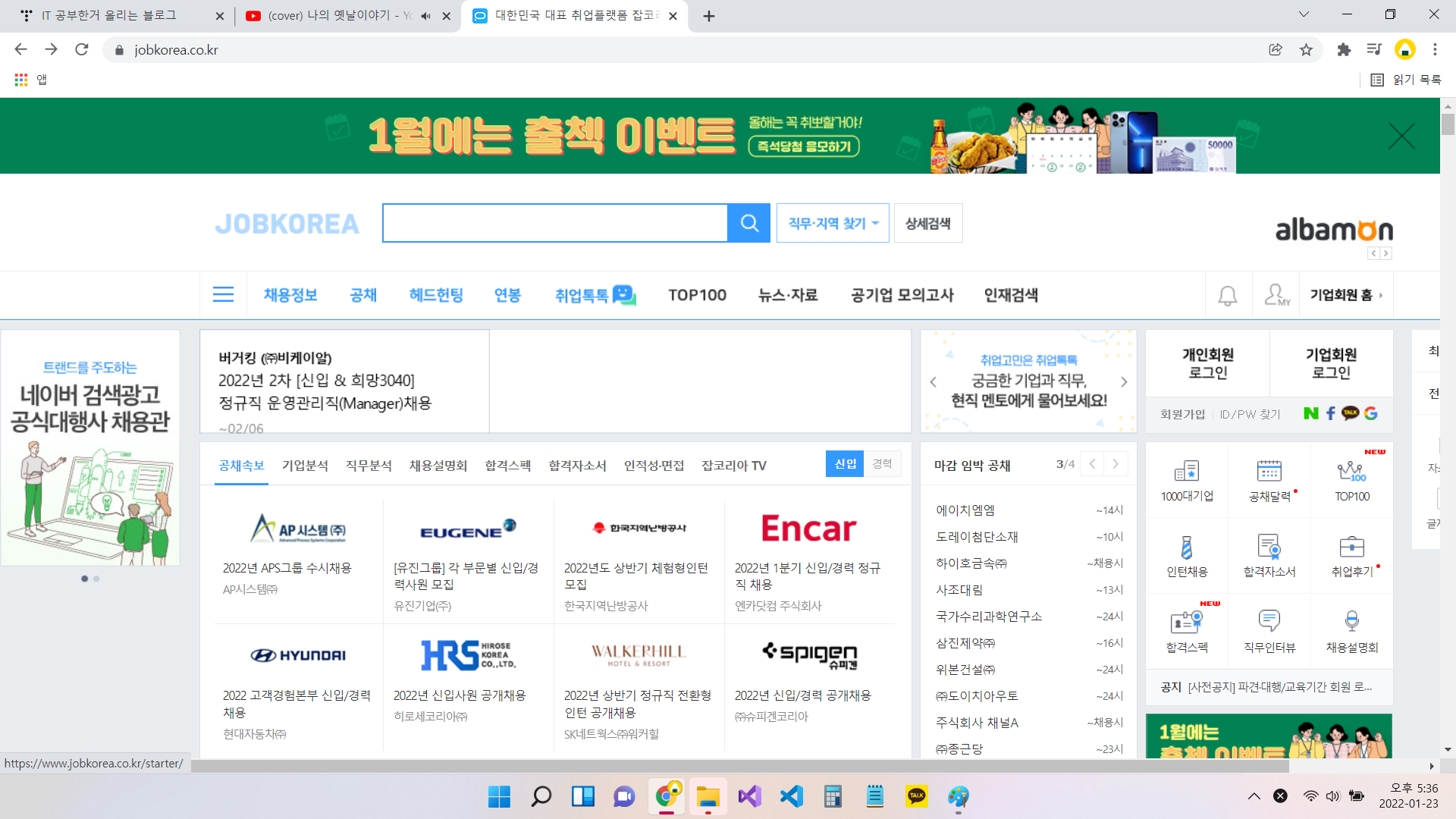Show previous 취업톡톡 banner slide
The width and height of the screenshot is (1456, 819).
tap(934, 381)
